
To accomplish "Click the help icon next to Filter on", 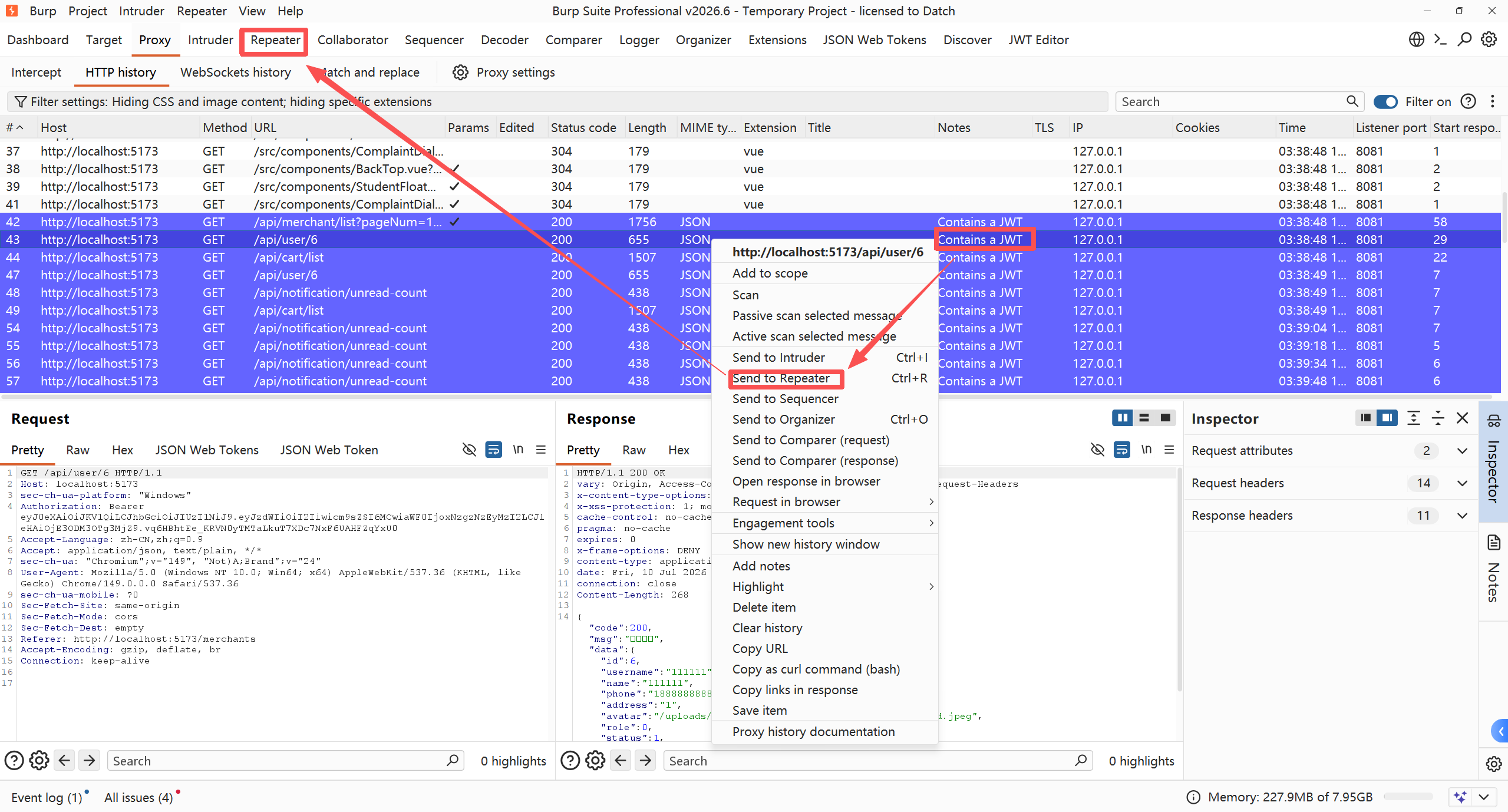I will click(1469, 101).
